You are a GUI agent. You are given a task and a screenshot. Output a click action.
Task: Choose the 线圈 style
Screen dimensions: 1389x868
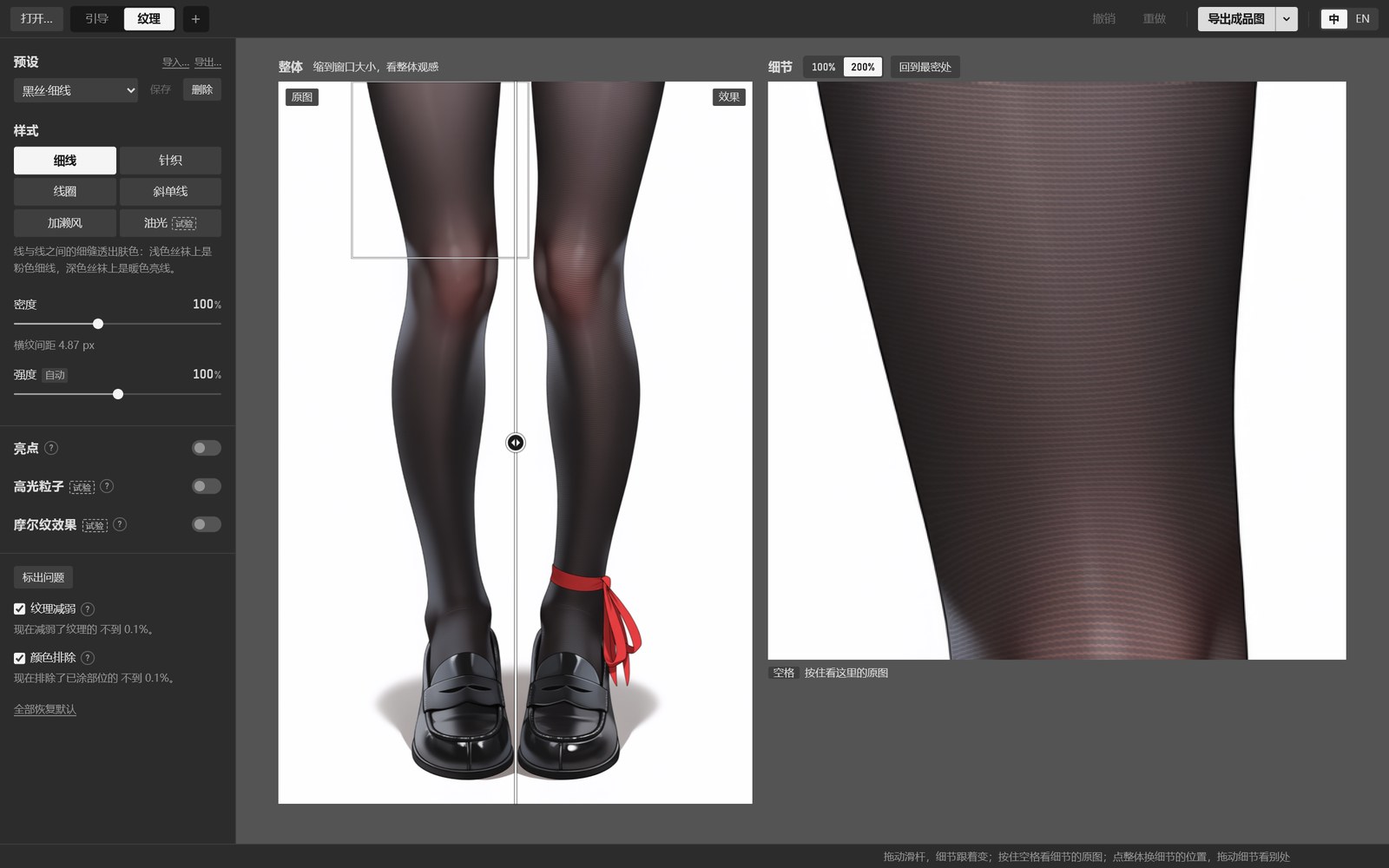pyautogui.click(x=65, y=192)
